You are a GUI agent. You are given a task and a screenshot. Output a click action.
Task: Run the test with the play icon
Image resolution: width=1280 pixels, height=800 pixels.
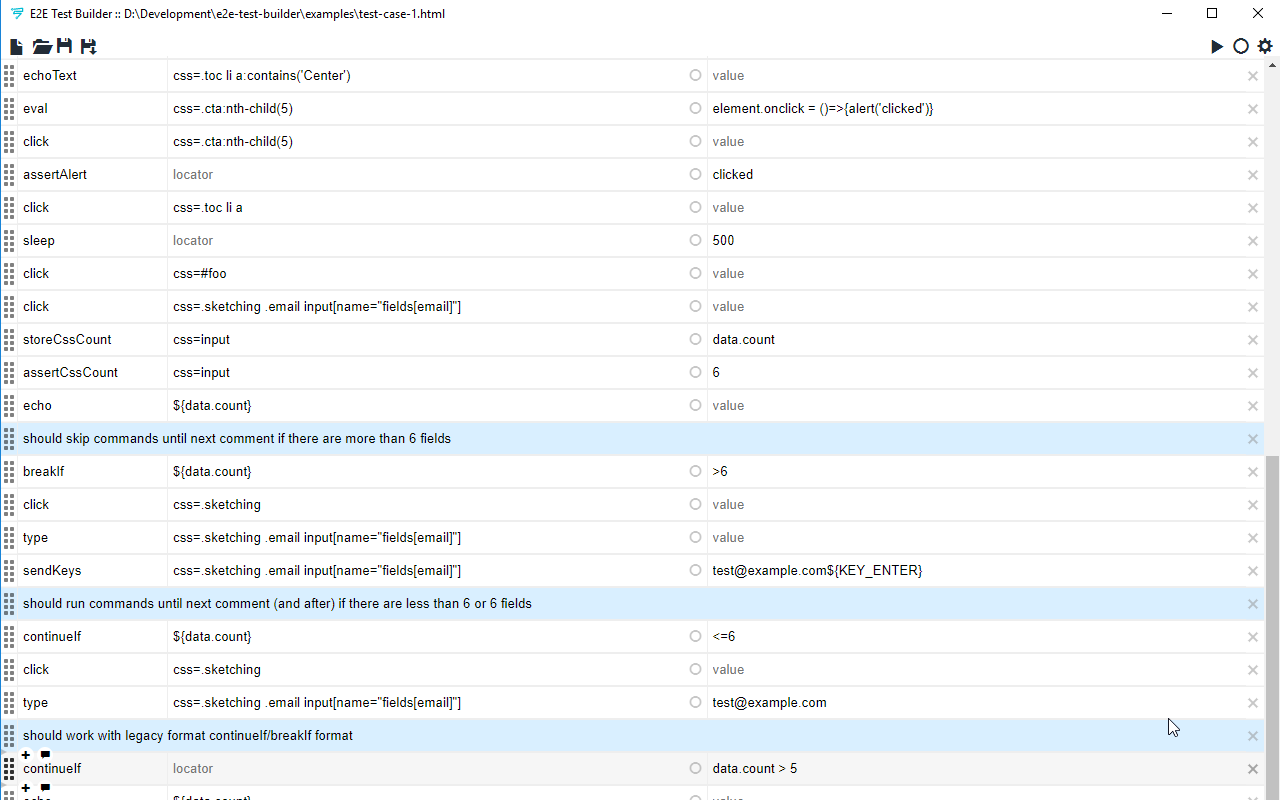point(1217,46)
